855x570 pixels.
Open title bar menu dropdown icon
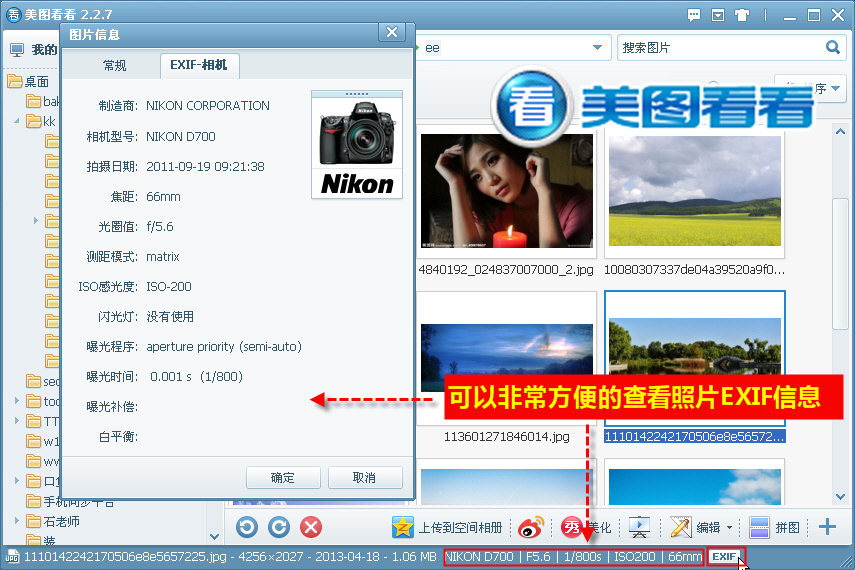click(x=718, y=15)
